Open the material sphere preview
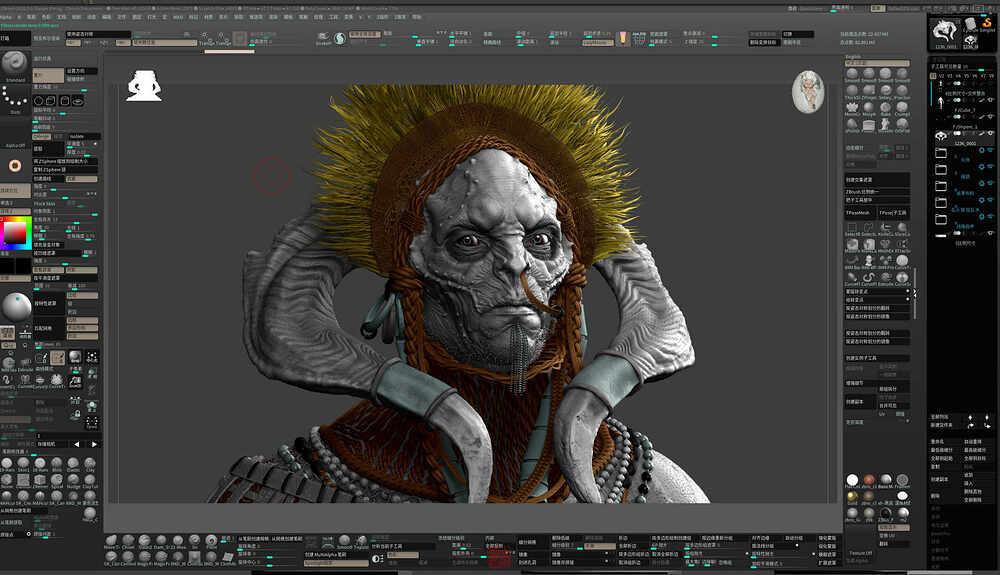Screen dimensions: 1000x575 click(16, 307)
